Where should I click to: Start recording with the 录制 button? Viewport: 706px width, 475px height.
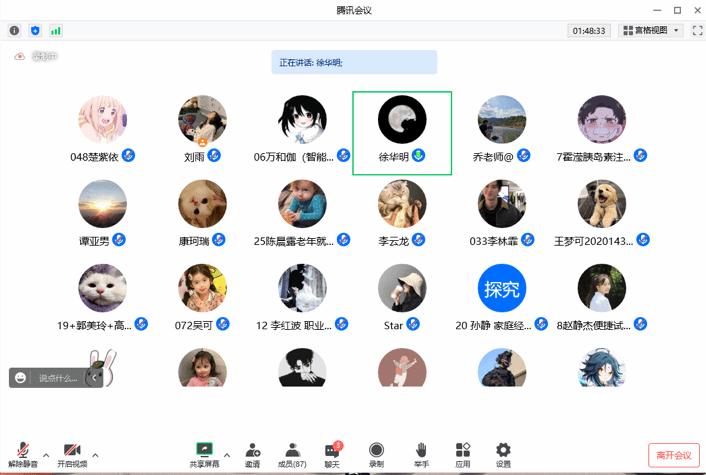click(376, 455)
